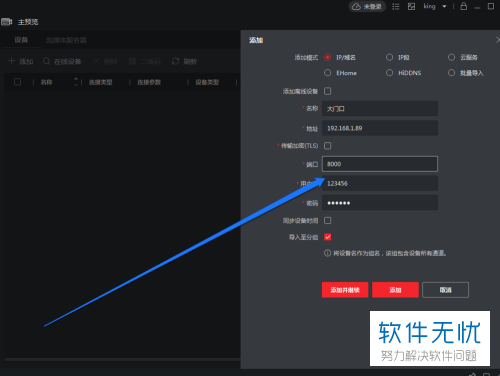Tick the select-all checkbox in device table header
The height and width of the screenshot is (376, 500).
[17, 82]
